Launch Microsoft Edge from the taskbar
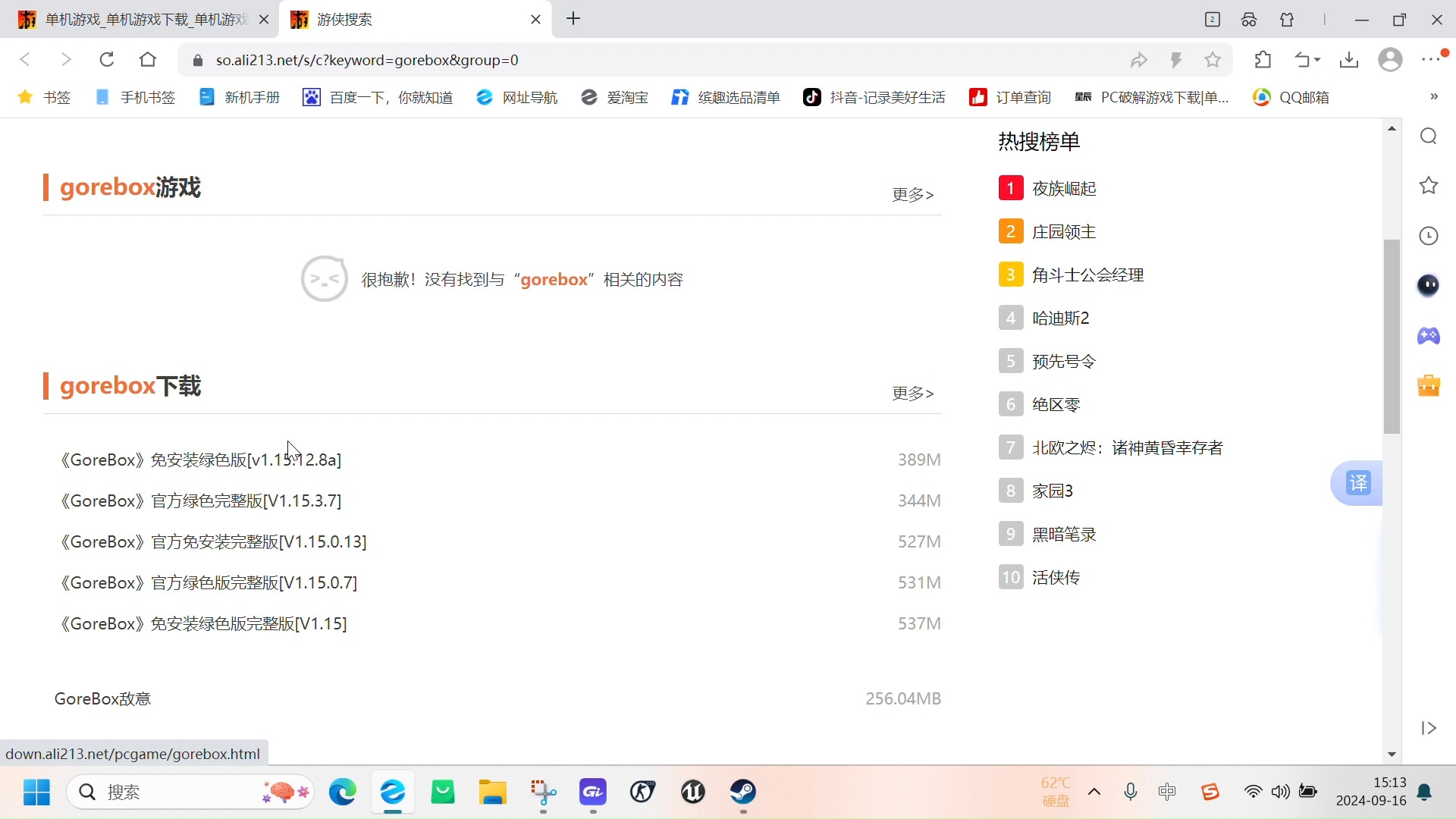The height and width of the screenshot is (819, 1456). tap(343, 792)
